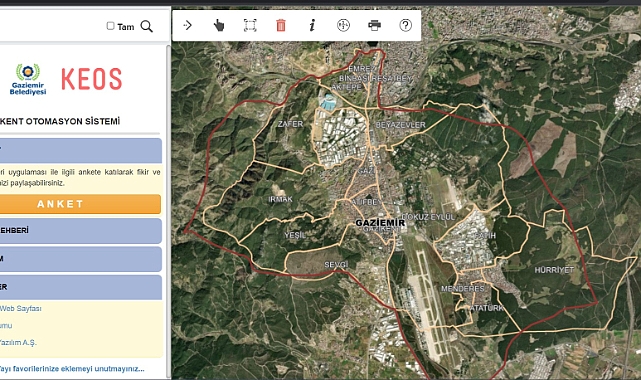Viewport: 641px width, 380px height.
Task: Toggle the Tam checkbox
Action: coord(110,26)
